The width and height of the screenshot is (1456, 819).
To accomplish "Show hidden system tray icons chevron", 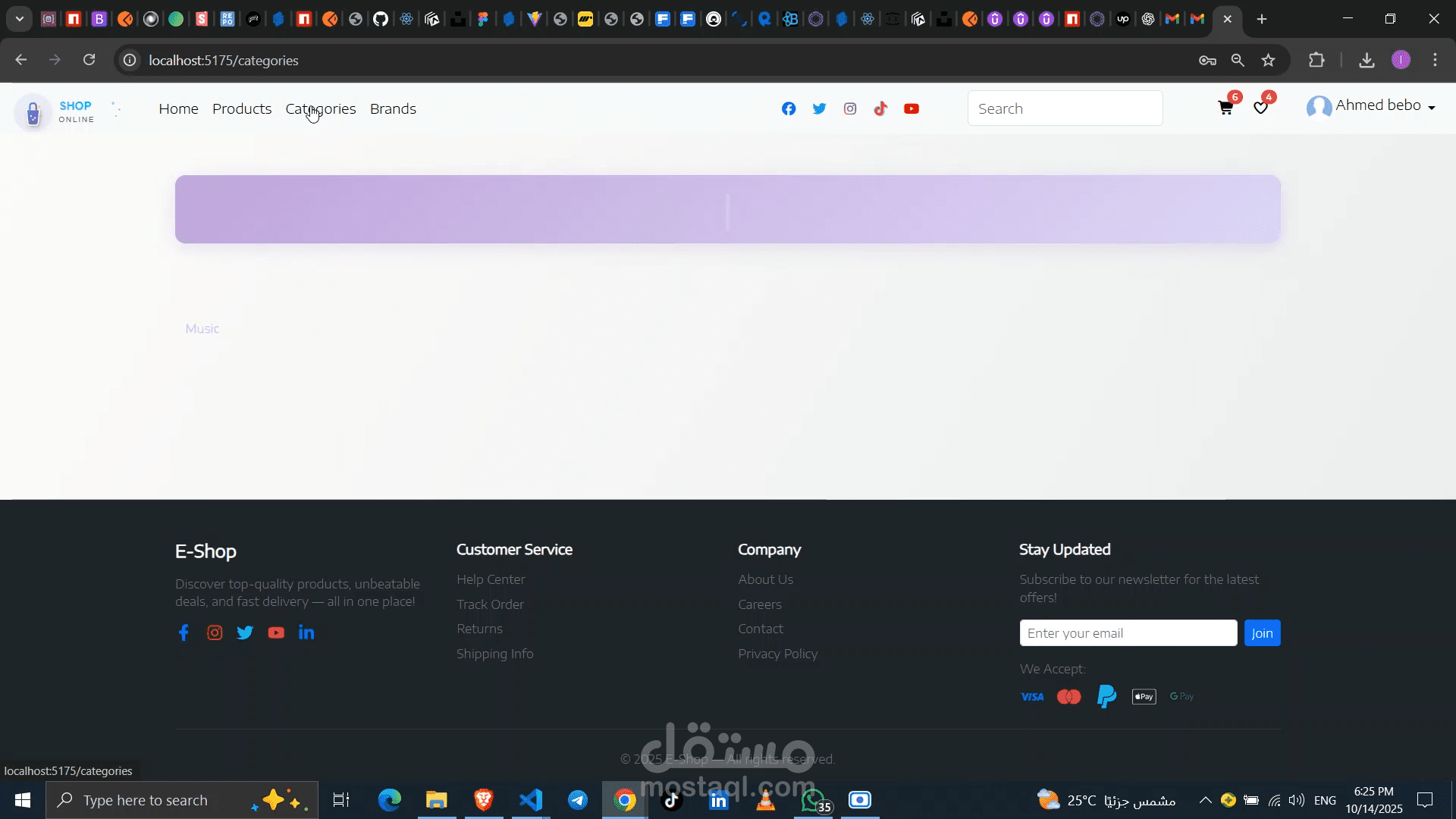I will pos(1205,800).
